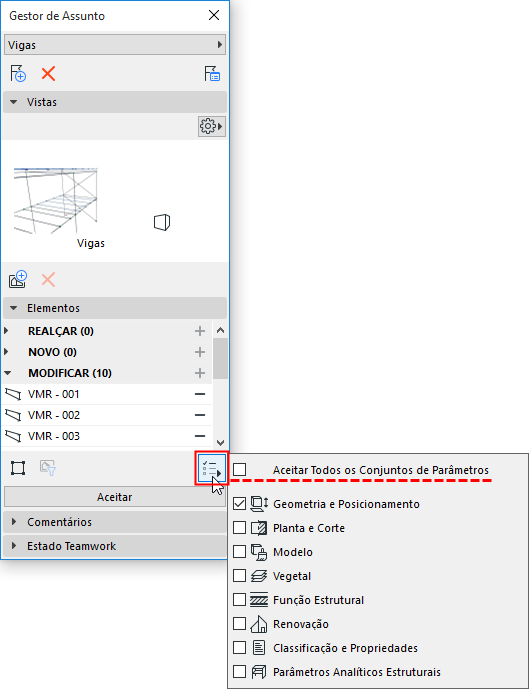The height and width of the screenshot is (689, 529).
Task: Add elements to REALÇAR with plus
Action: tap(200, 331)
